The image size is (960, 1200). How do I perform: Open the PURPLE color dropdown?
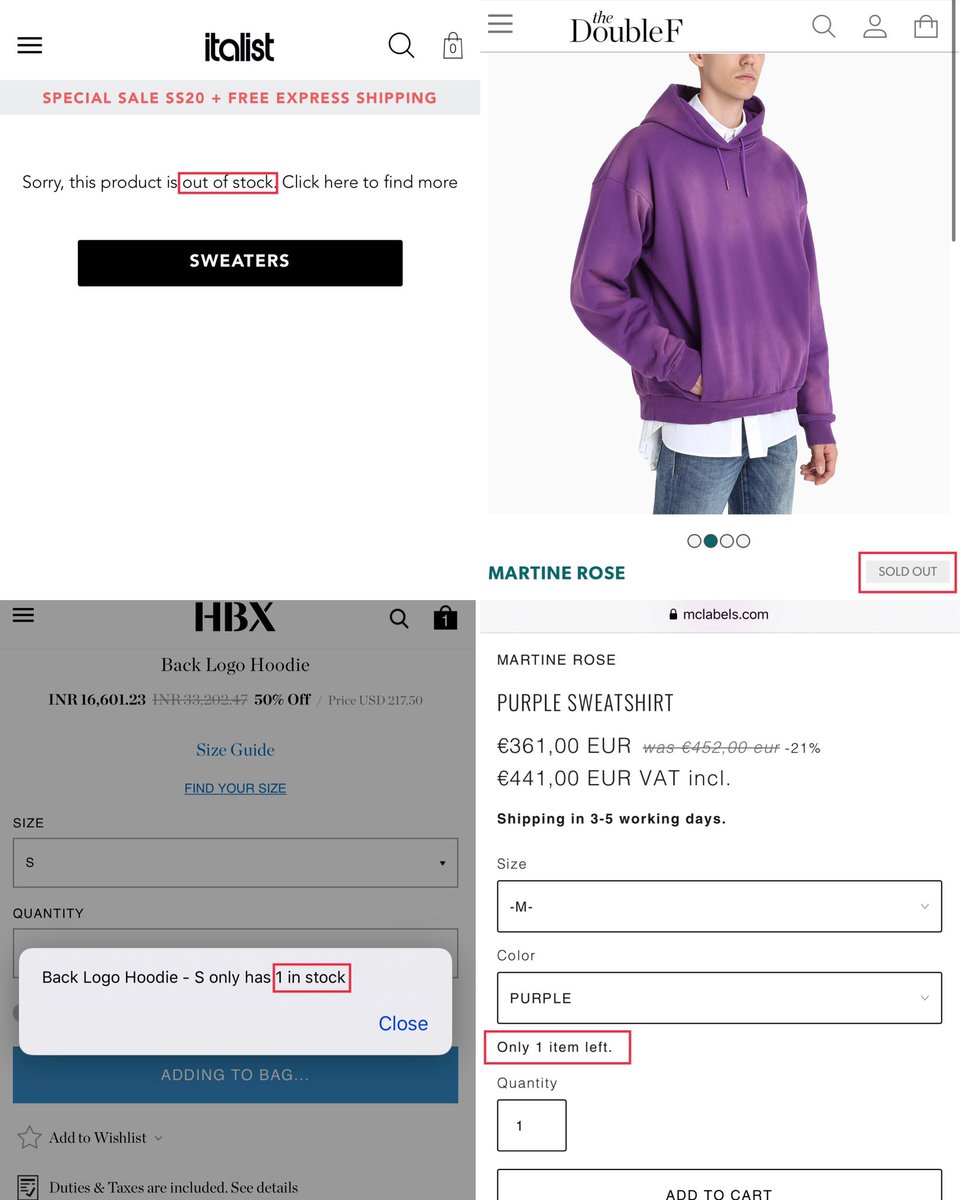coord(719,998)
